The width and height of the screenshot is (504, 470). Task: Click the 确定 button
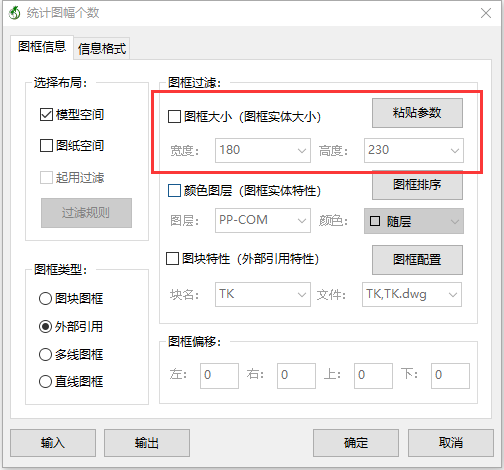point(356,443)
